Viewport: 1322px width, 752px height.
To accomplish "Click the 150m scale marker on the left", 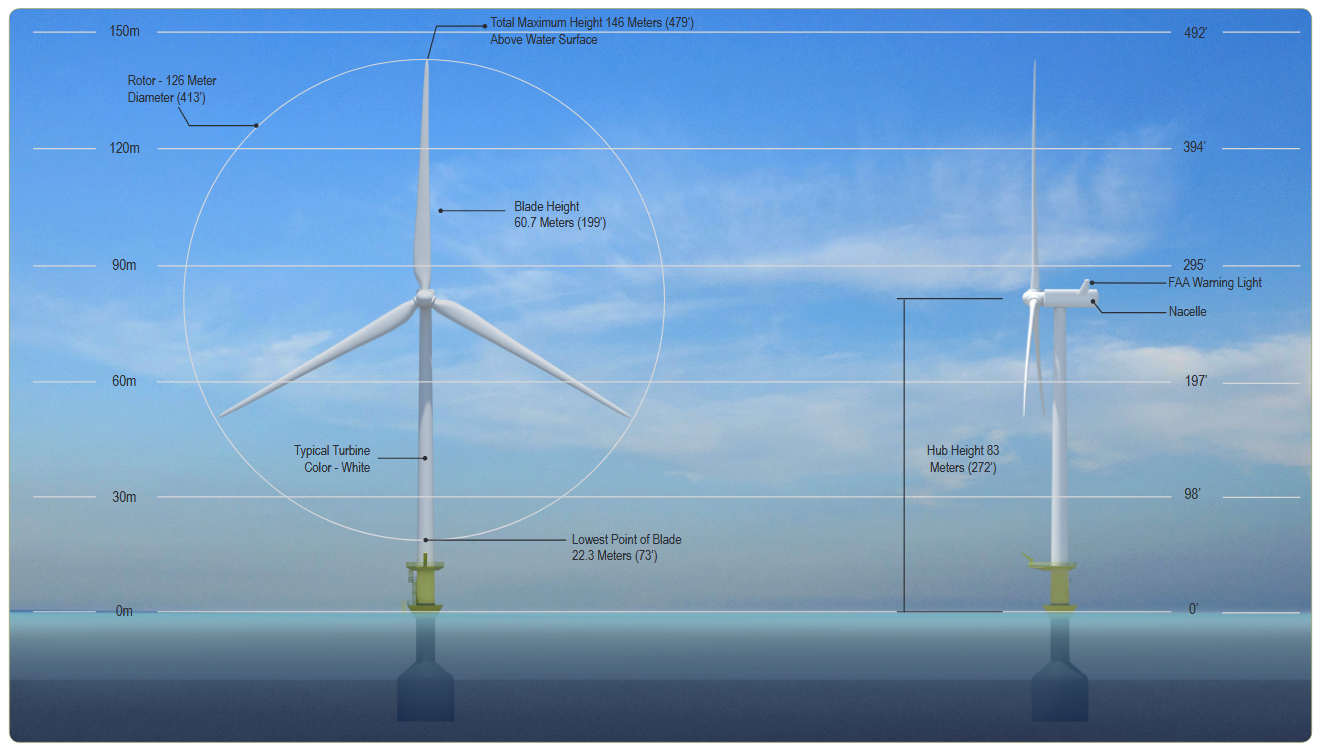I will (124, 32).
